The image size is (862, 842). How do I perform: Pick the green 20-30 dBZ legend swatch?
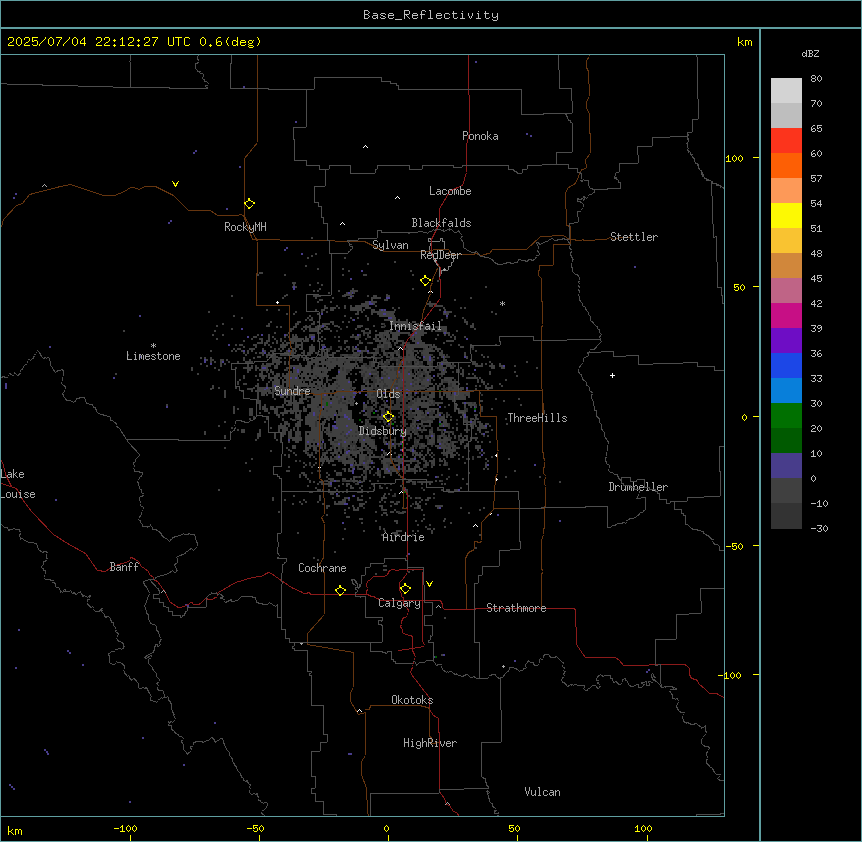tap(786, 416)
